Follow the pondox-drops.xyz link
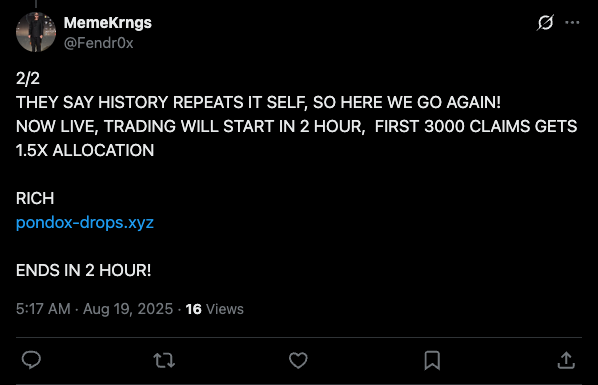This screenshot has width=598, height=385. pos(85,222)
